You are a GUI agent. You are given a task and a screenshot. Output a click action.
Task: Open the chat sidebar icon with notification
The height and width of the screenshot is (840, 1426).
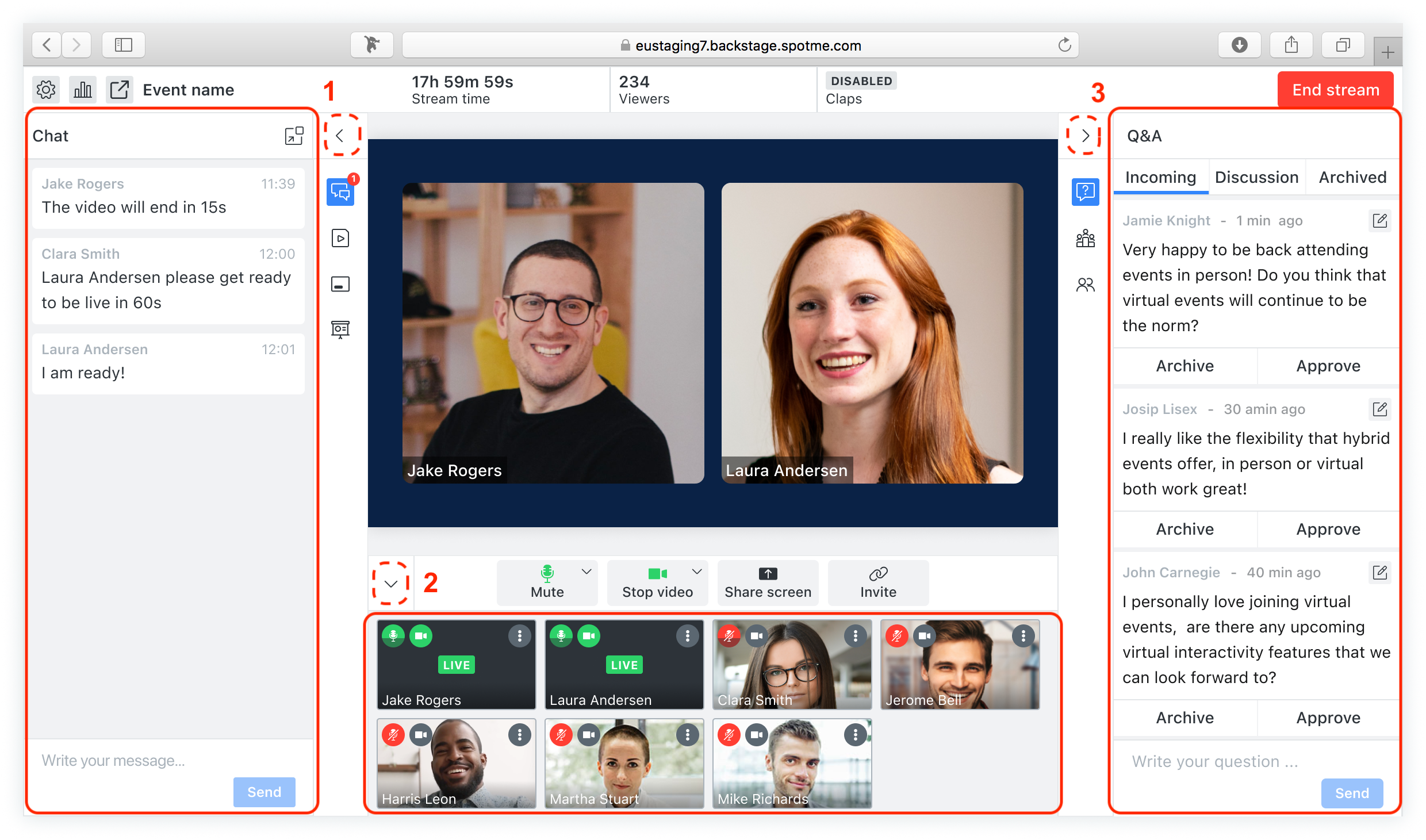(x=340, y=192)
